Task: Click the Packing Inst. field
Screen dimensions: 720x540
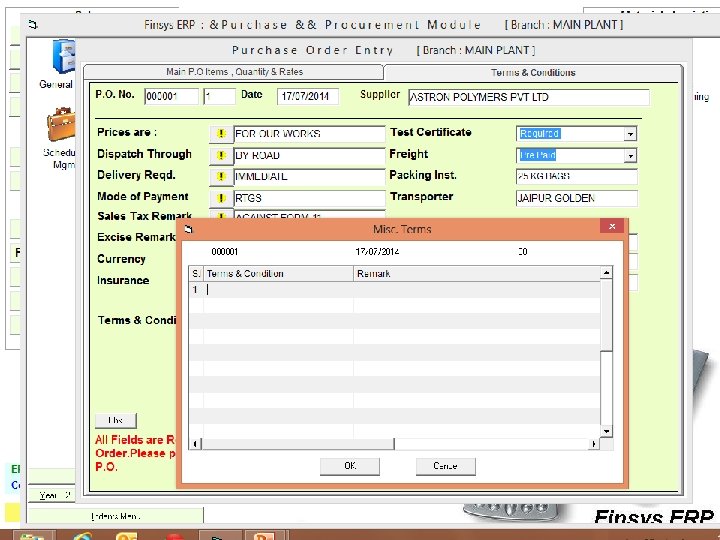Action: tap(577, 176)
